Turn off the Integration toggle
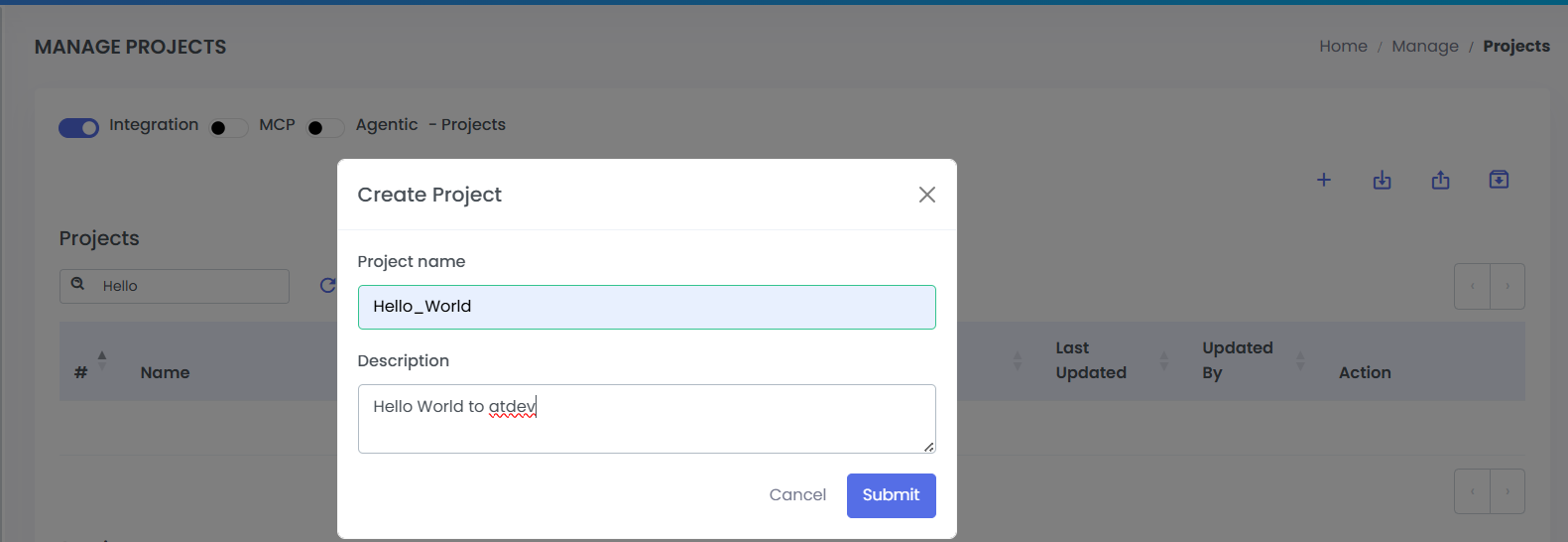This screenshot has width=1568, height=542. pos(79,128)
